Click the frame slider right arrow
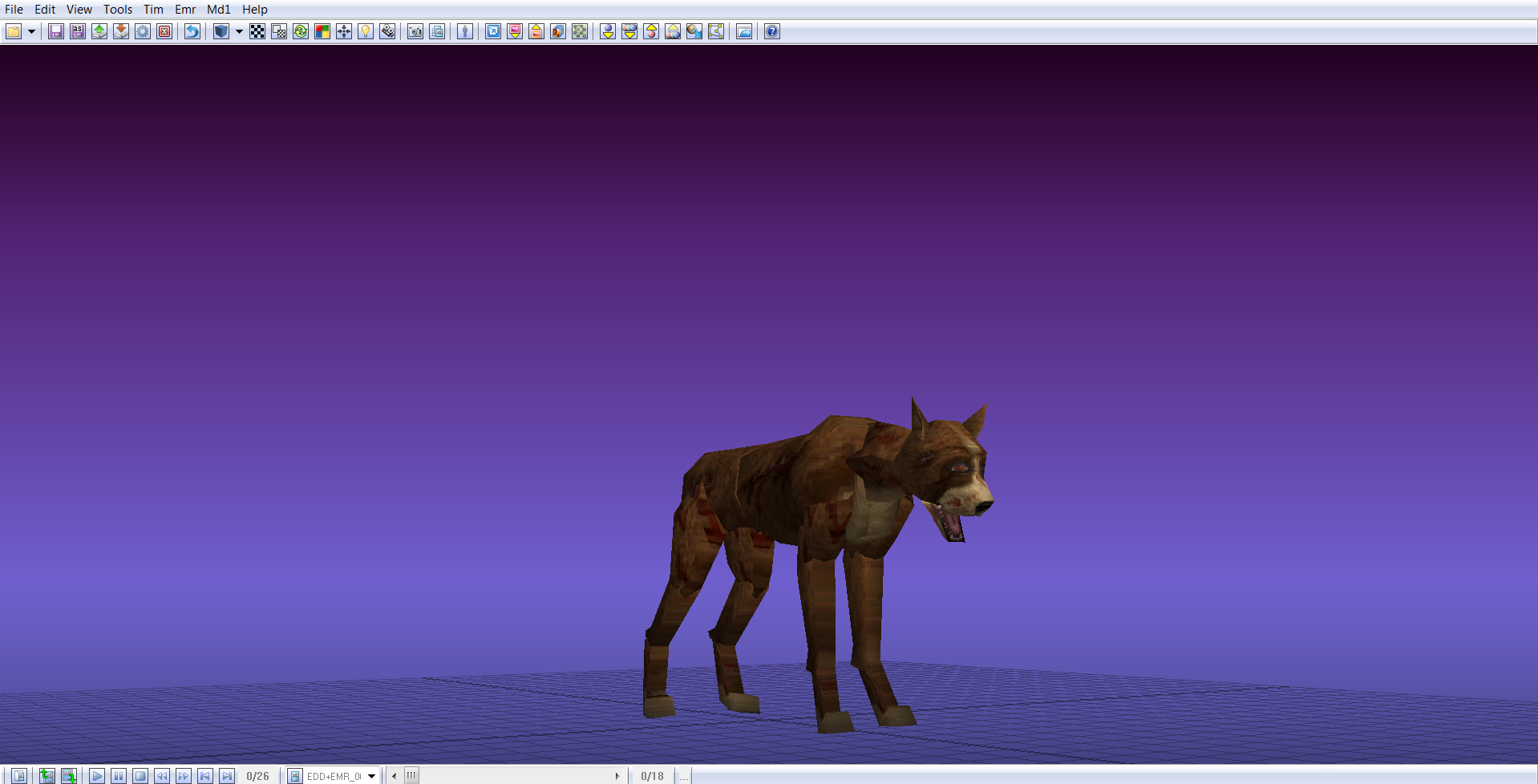 click(617, 776)
